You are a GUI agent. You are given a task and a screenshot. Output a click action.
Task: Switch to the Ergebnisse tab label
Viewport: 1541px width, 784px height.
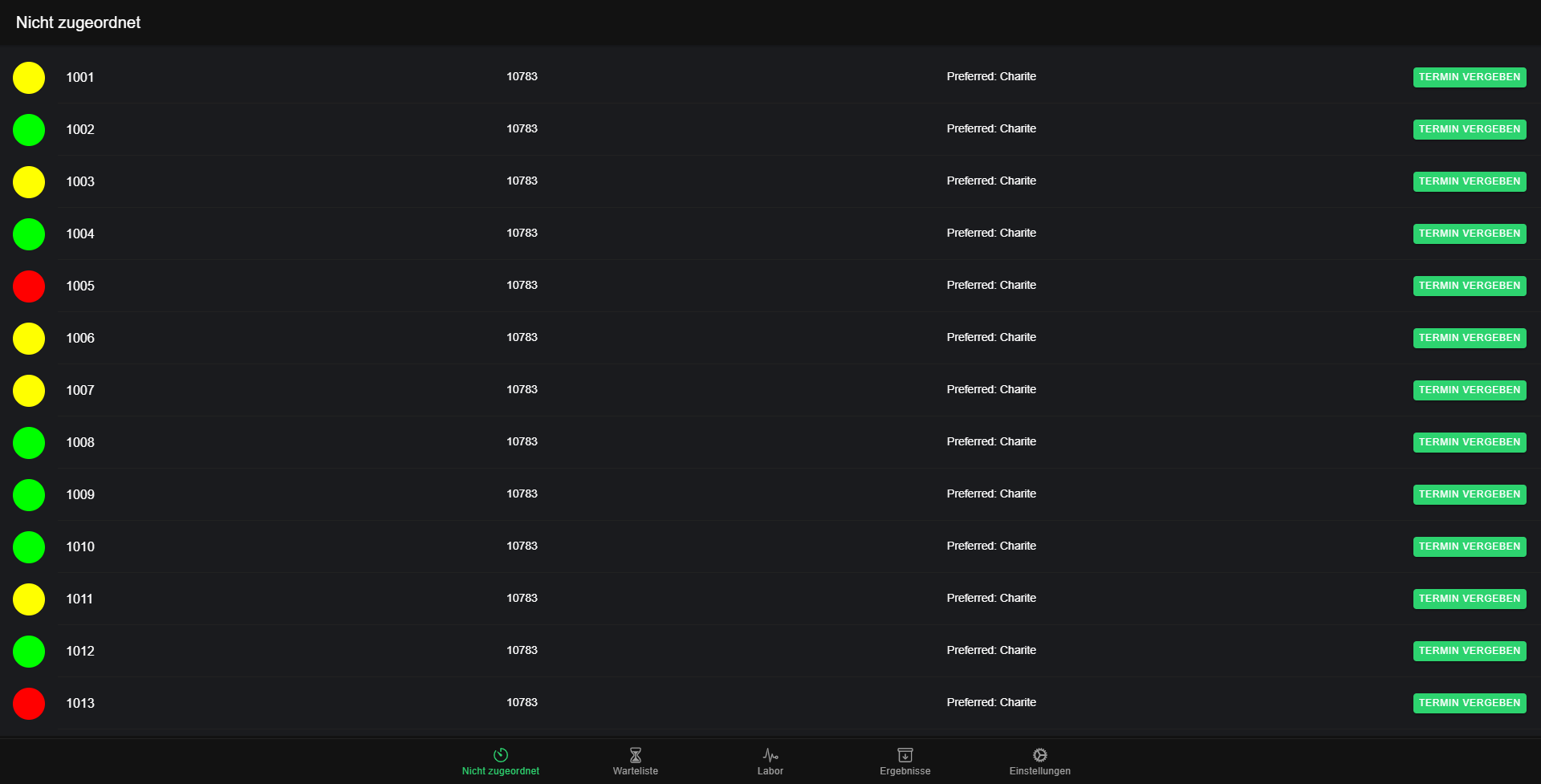(x=905, y=771)
